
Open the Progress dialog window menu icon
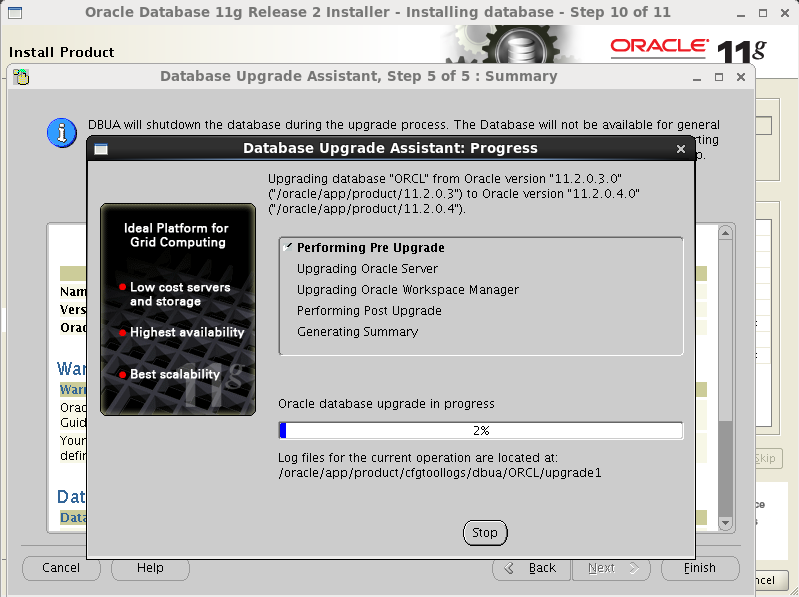pos(101,149)
